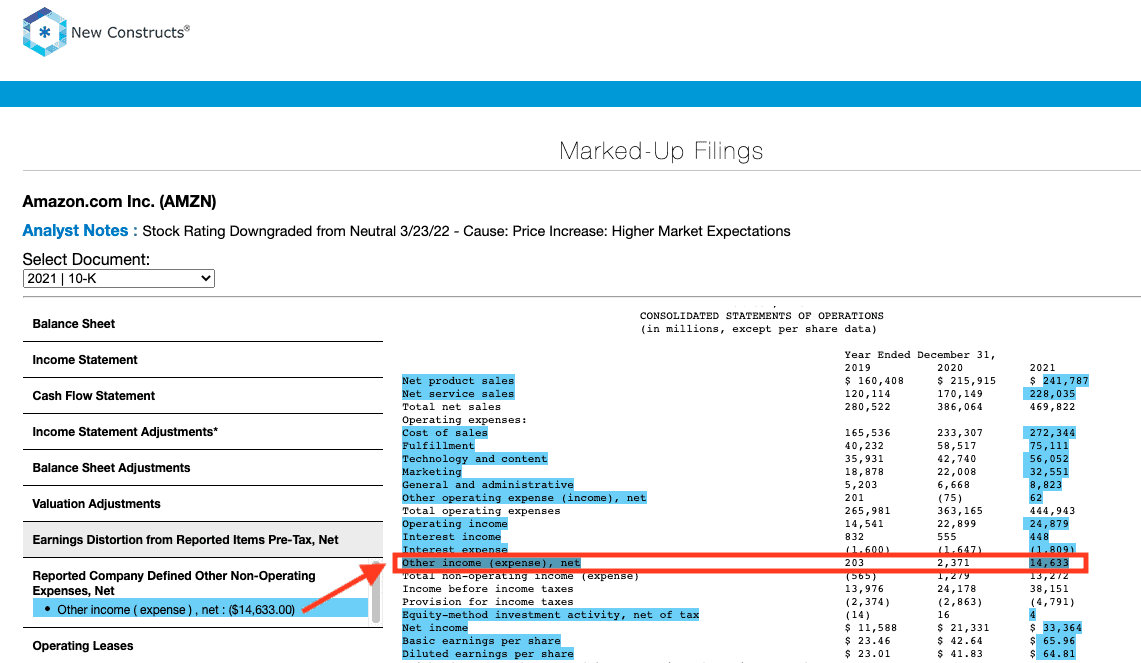Click the Amazon.com Inc. (AMZN) heading
Viewport: 1141px width, 663px height.
119,202
